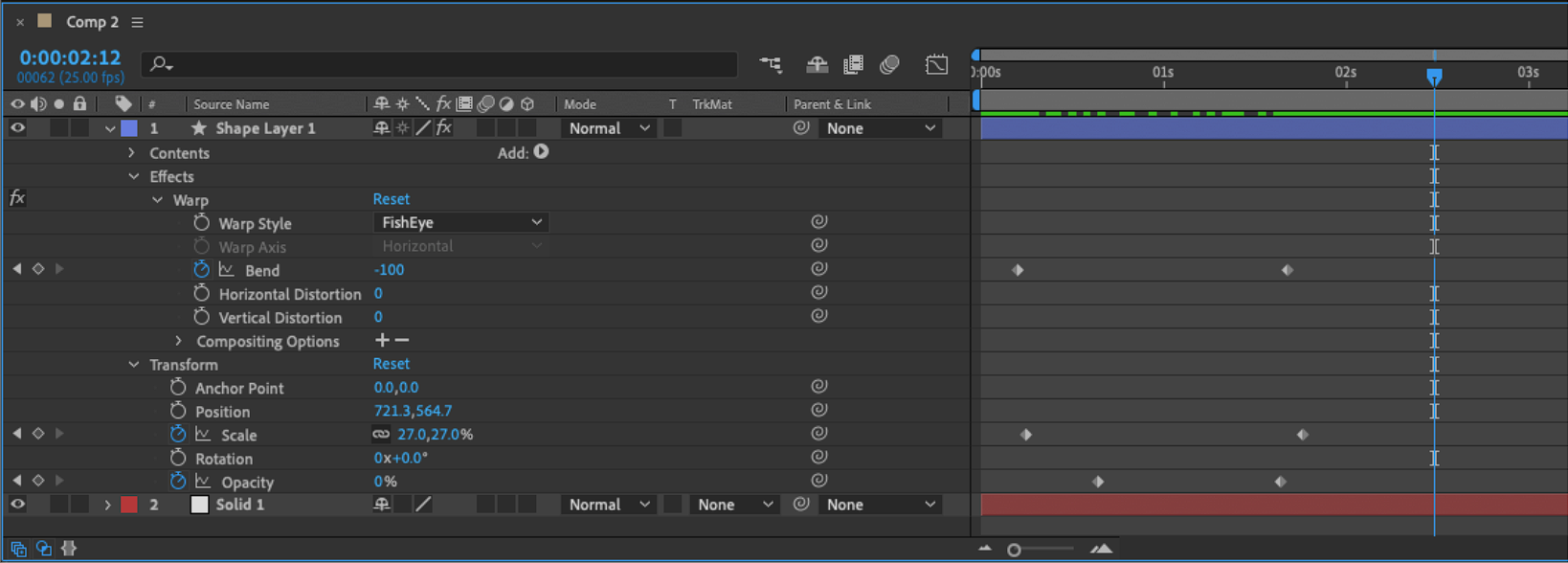
Task: Add Opacity keyframe at current time
Action: pos(38,481)
